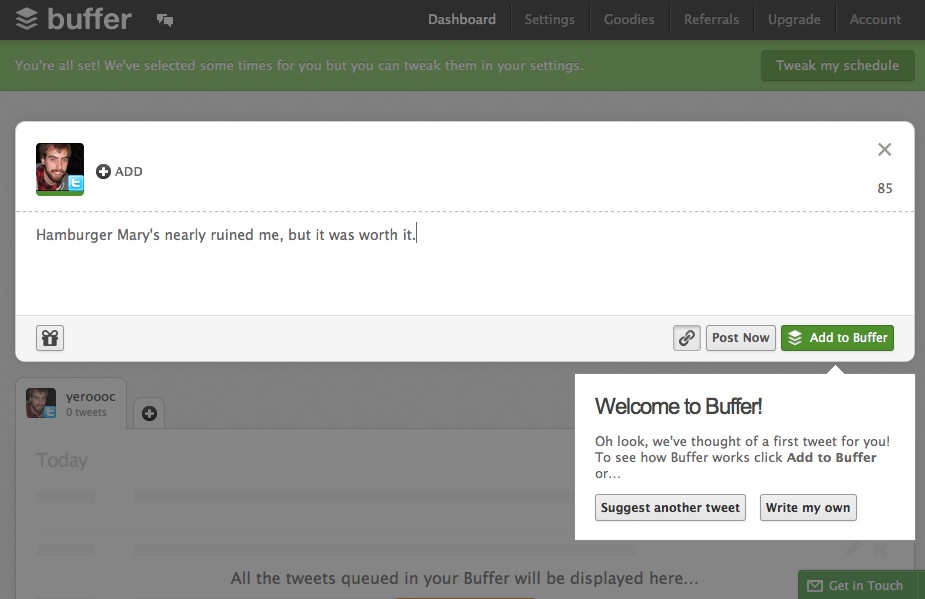This screenshot has width=925, height=599.
Task: Open the Goodies menu item
Action: 629,19
